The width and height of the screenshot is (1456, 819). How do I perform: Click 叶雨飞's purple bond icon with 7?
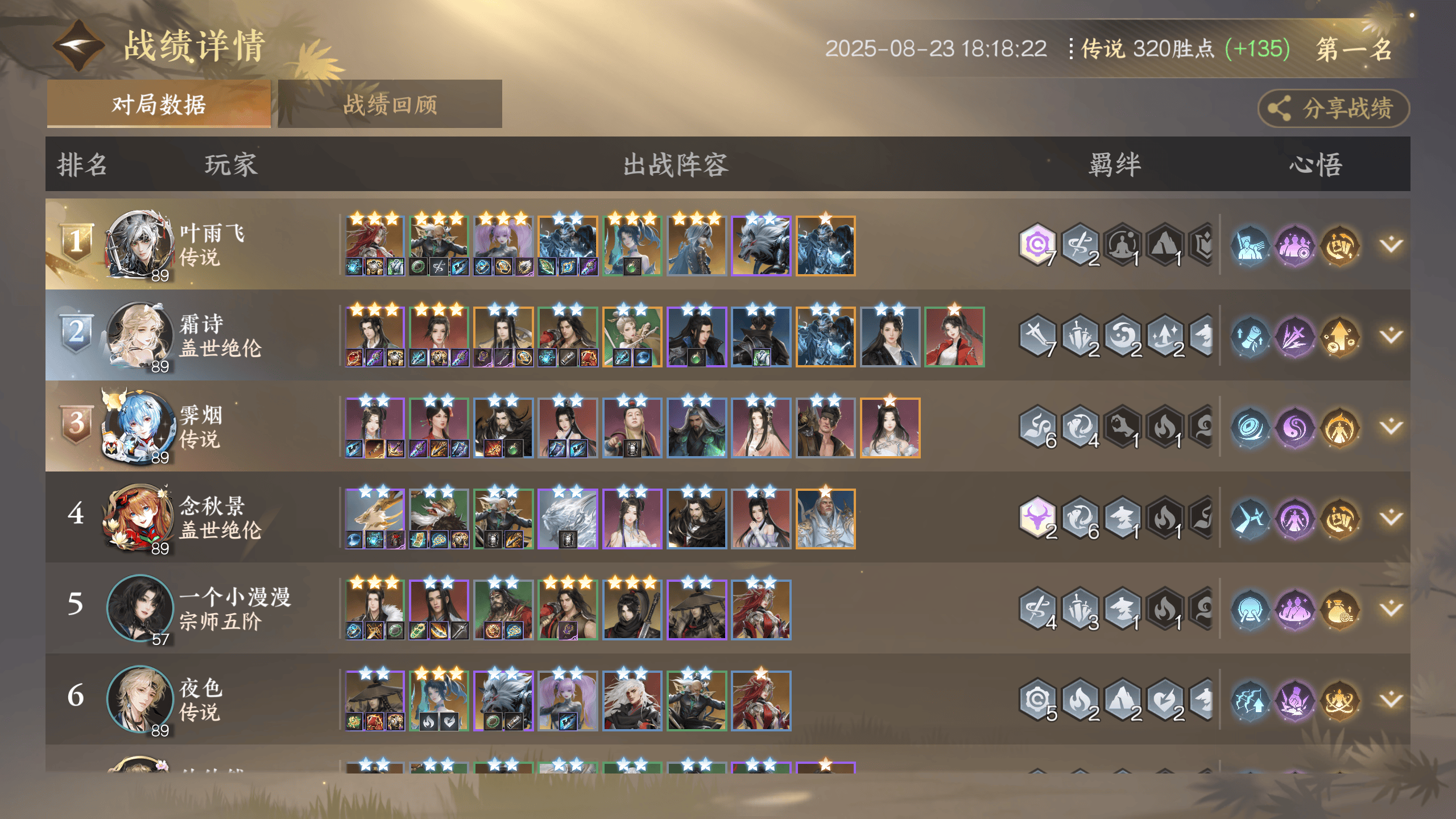coord(1037,245)
